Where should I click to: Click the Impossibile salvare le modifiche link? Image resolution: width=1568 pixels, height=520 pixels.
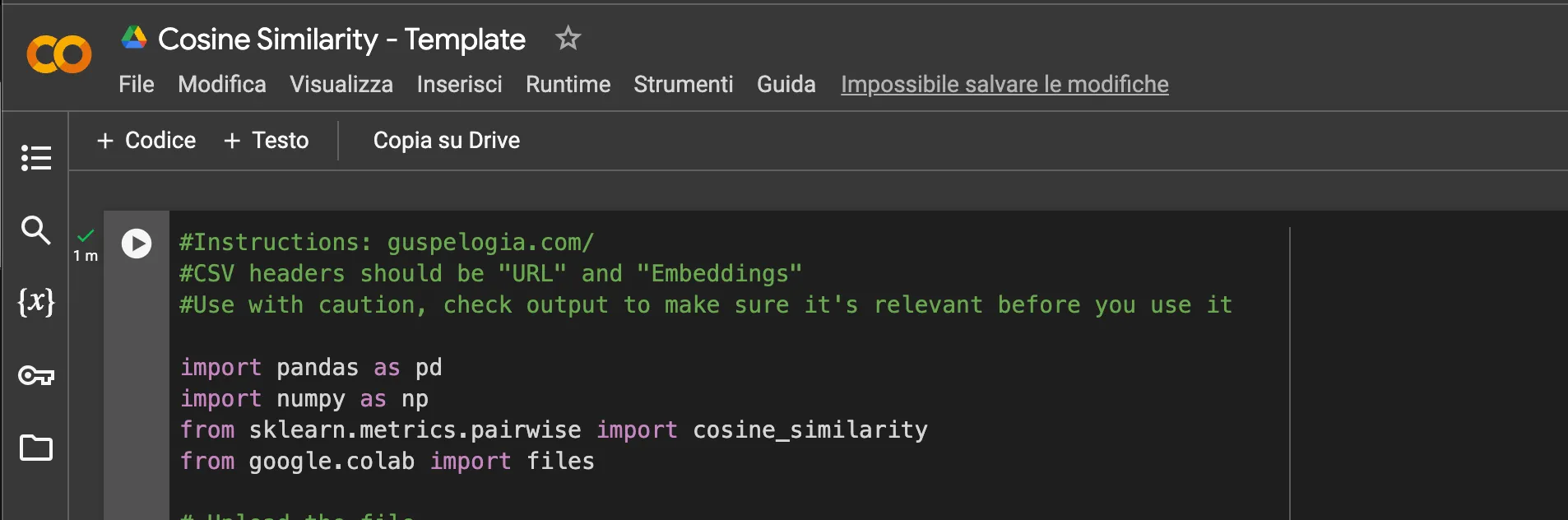point(1004,84)
